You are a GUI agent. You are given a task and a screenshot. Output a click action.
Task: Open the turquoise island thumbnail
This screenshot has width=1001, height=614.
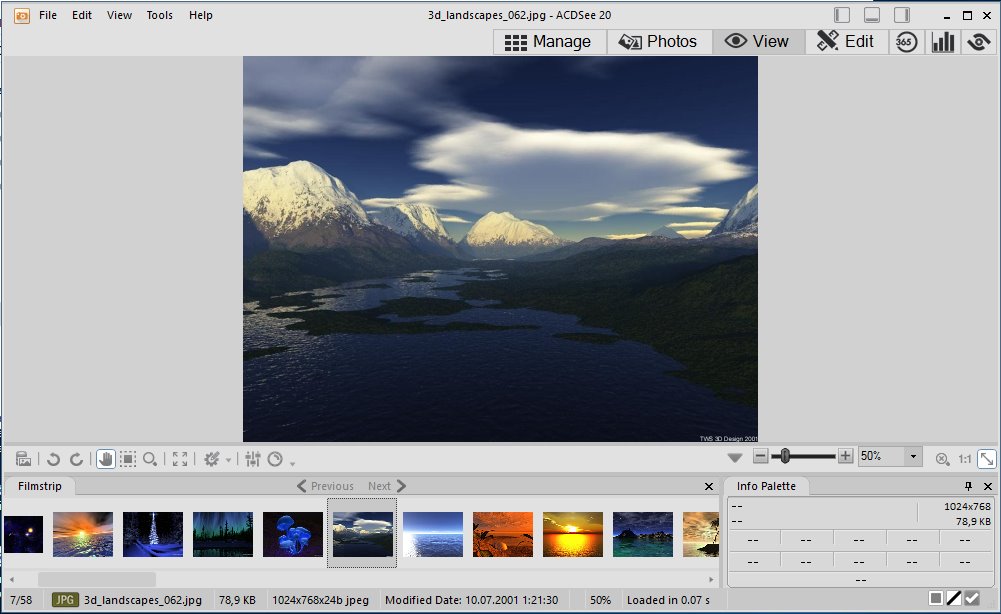[x=643, y=534]
